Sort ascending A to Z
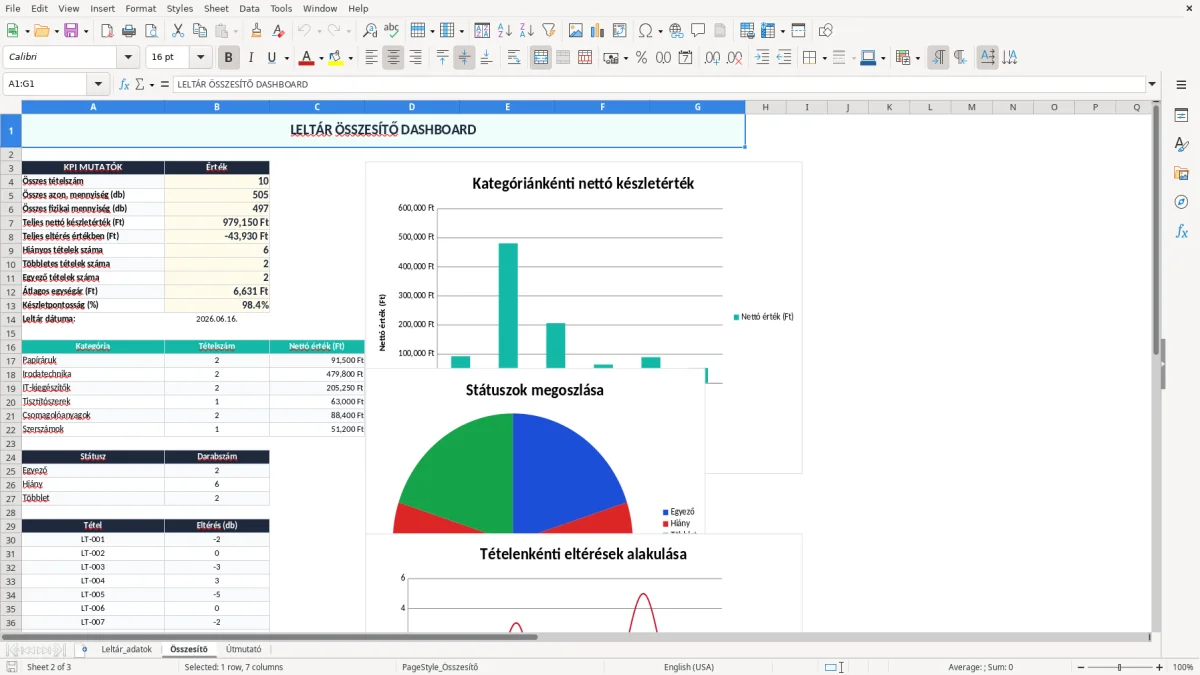 click(505, 31)
